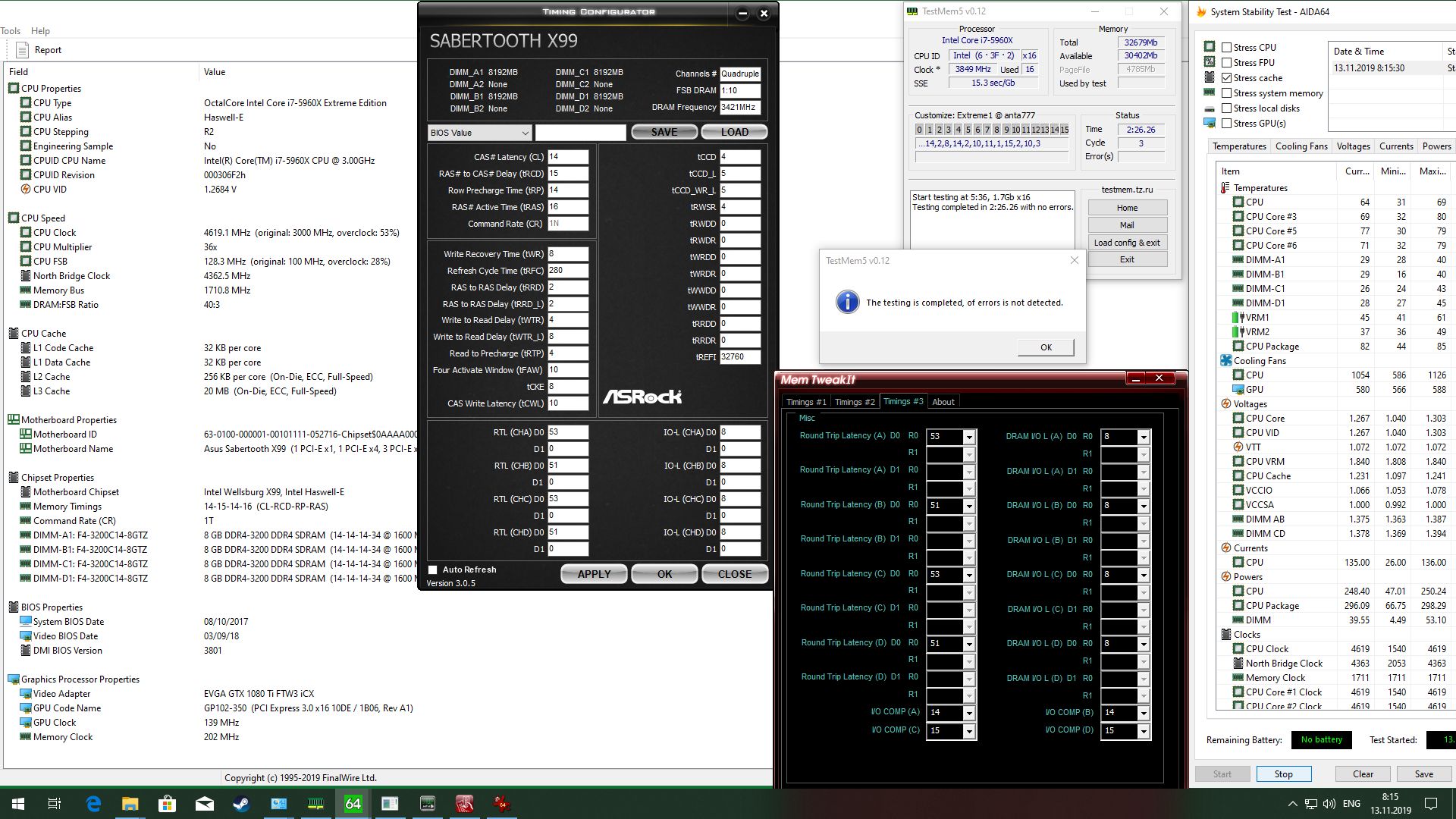The height and width of the screenshot is (819, 1456).
Task: Click the CAS# Latency (CL) input field
Action: pyautogui.click(x=567, y=157)
